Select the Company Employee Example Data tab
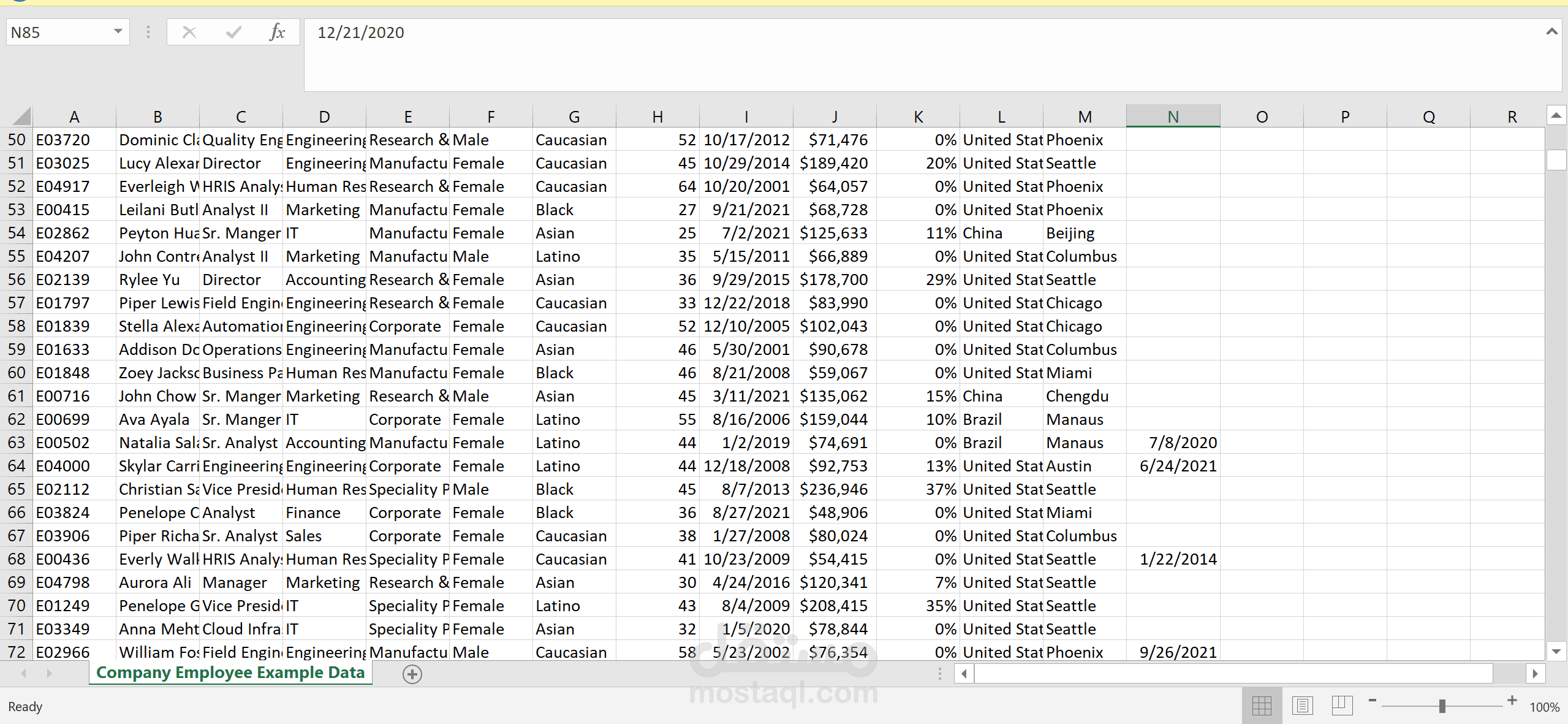This screenshot has height=724, width=1568. click(x=230, y=673)
